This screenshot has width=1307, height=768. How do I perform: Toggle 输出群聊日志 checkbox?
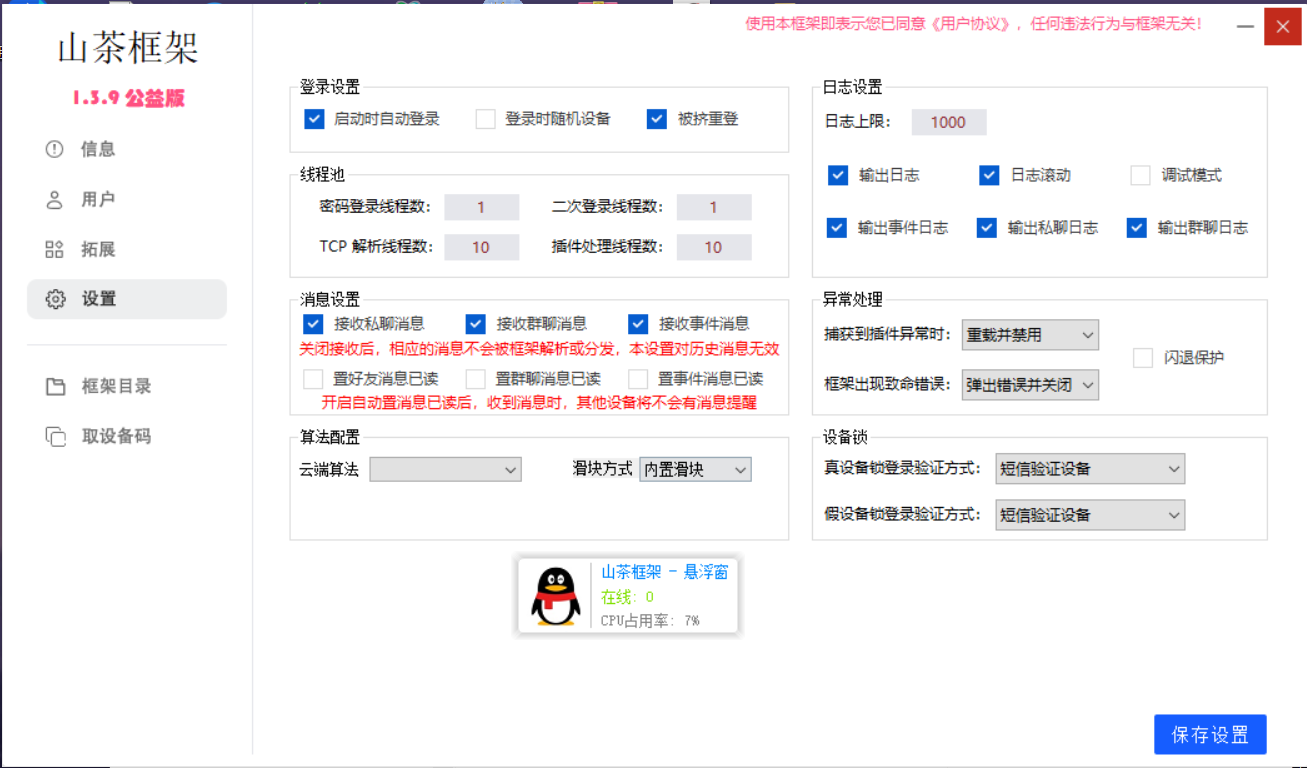pyautogui.click(x=1136, y=228)
